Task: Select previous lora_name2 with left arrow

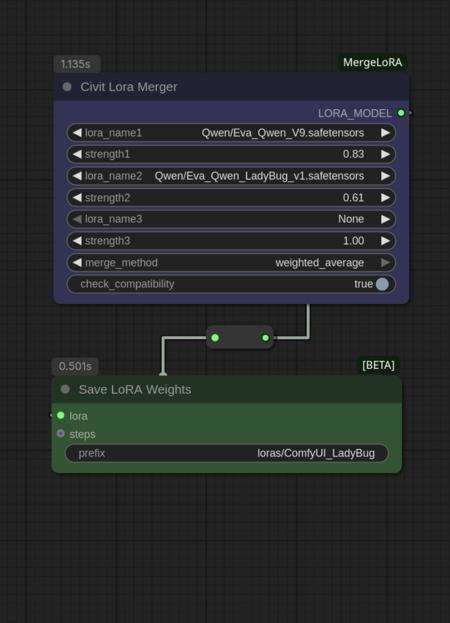Action: point(77,176)
